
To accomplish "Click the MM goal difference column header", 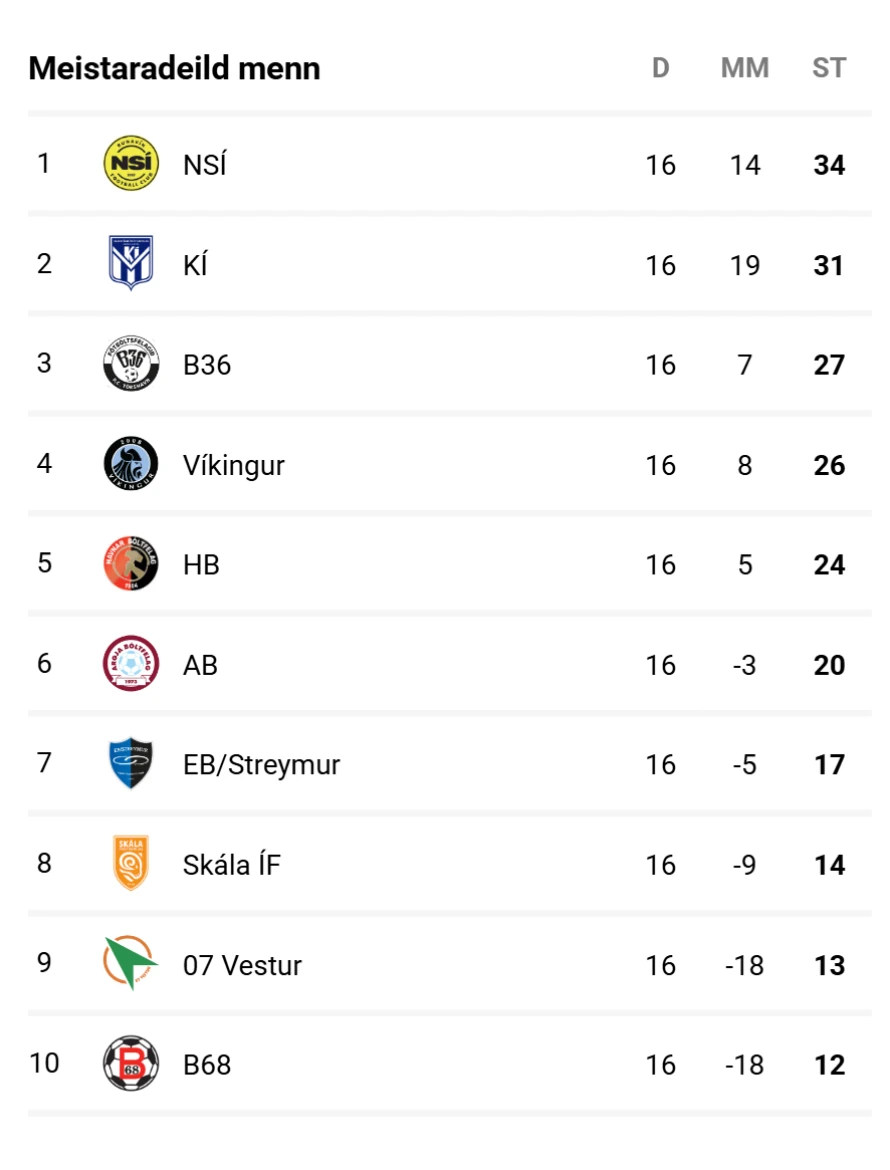I will point(745,68).
